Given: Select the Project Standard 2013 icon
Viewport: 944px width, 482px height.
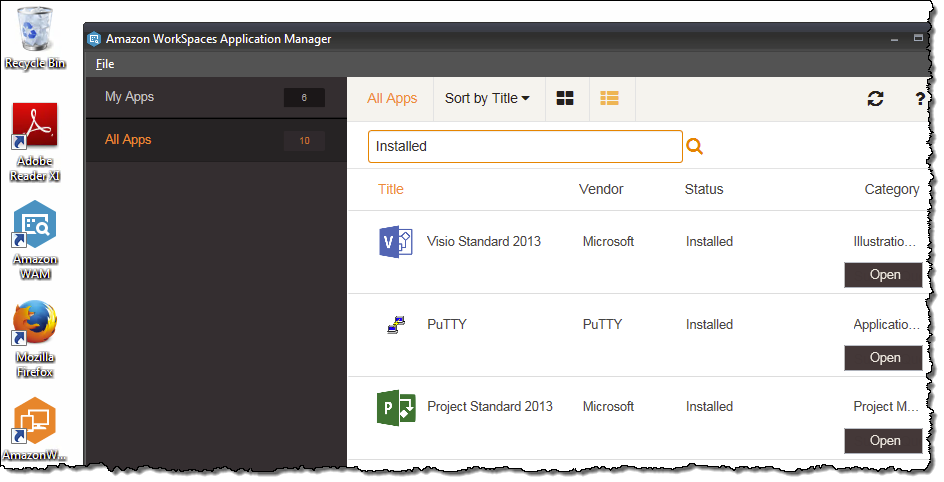Looking at the screenshot, I should tap(396, 407).
